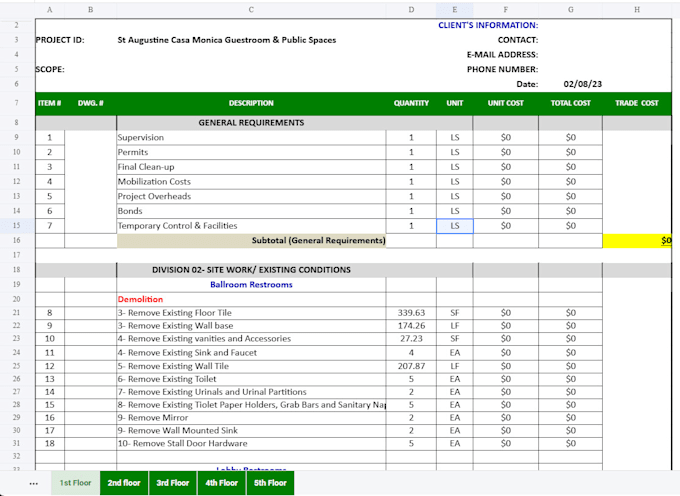Click item number 12 cell

50,366
